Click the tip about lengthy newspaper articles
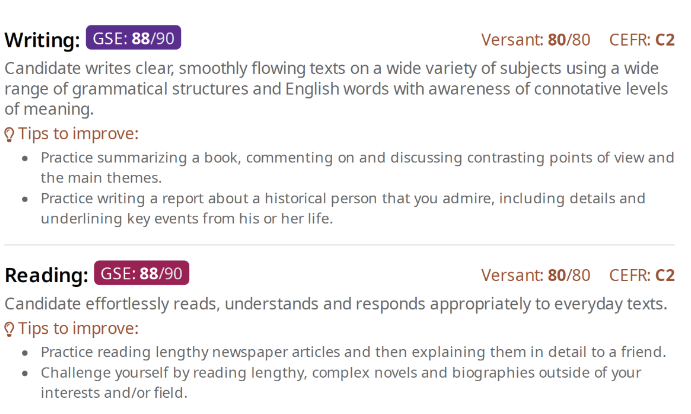The width and height of the screenshot is (691, 414). 353,352
